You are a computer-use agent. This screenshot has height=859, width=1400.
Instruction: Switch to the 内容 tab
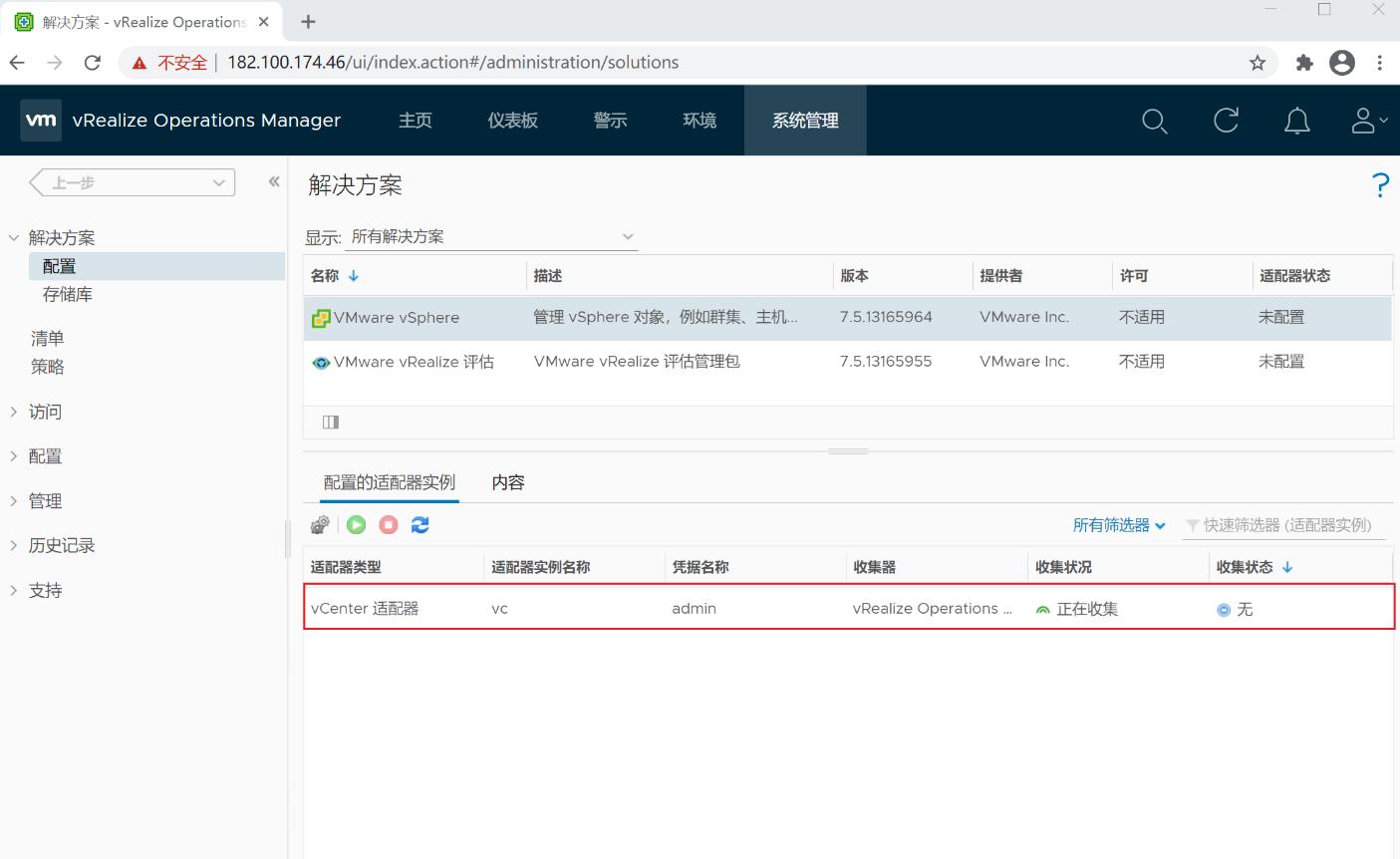pos(508,482)
